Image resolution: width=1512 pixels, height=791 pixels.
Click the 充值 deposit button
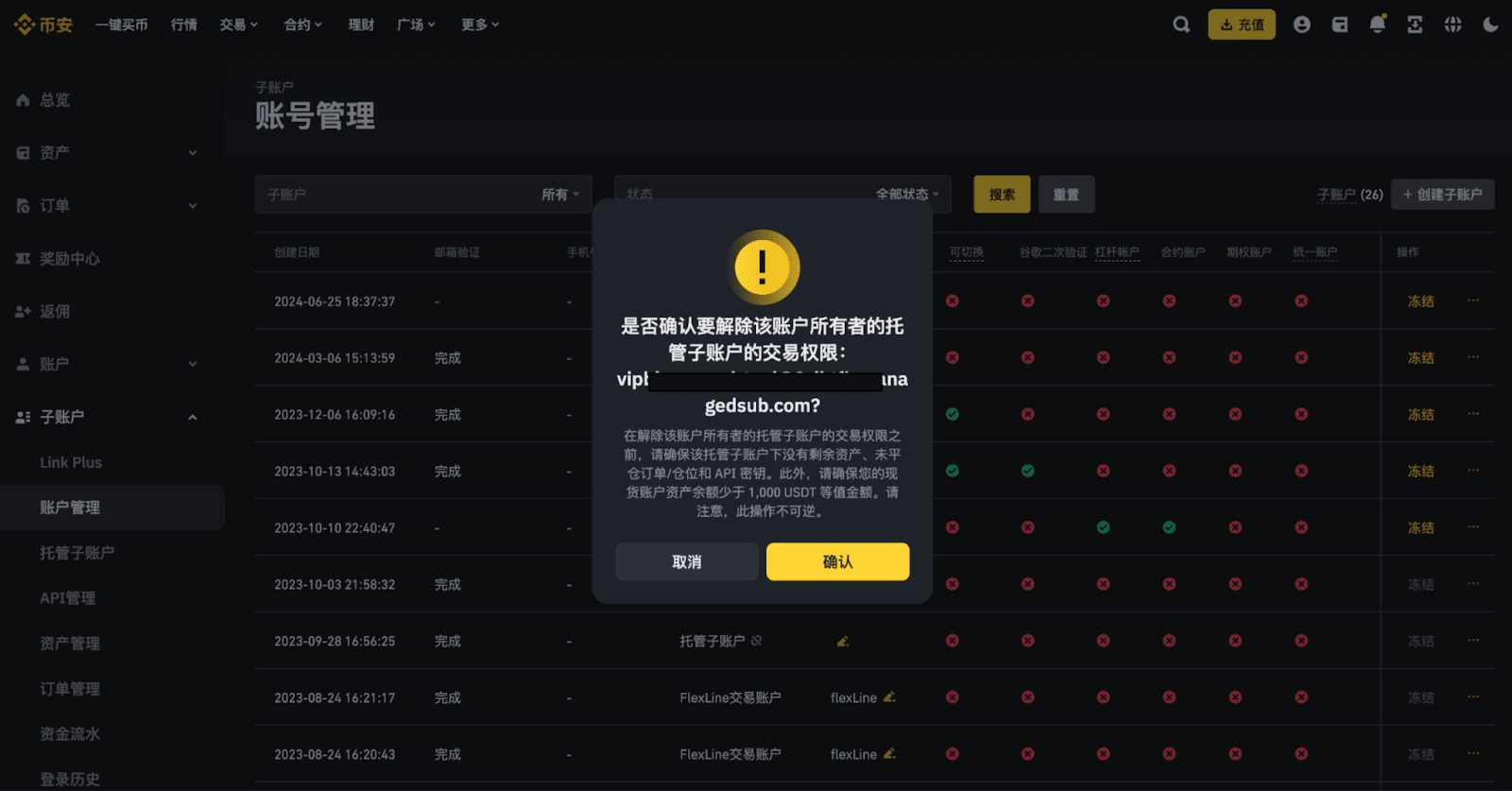coord(1241,25)
